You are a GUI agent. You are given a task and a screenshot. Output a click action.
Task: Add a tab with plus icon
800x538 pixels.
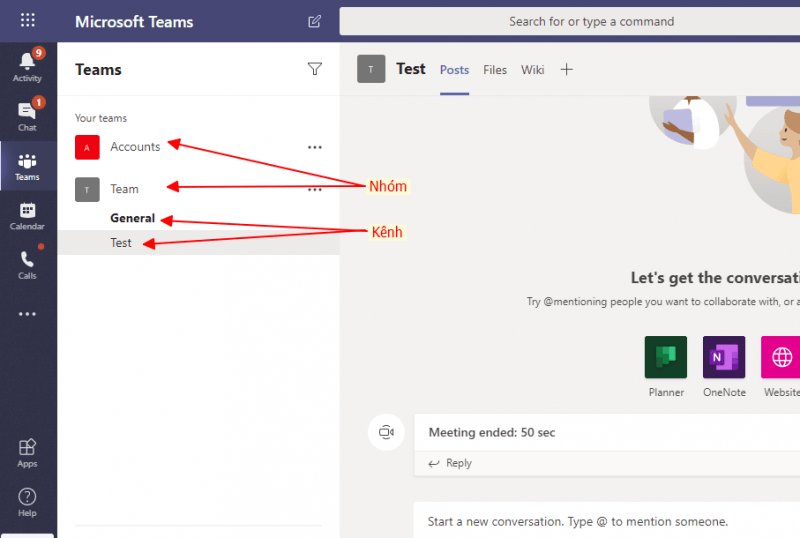coord(566,69)
